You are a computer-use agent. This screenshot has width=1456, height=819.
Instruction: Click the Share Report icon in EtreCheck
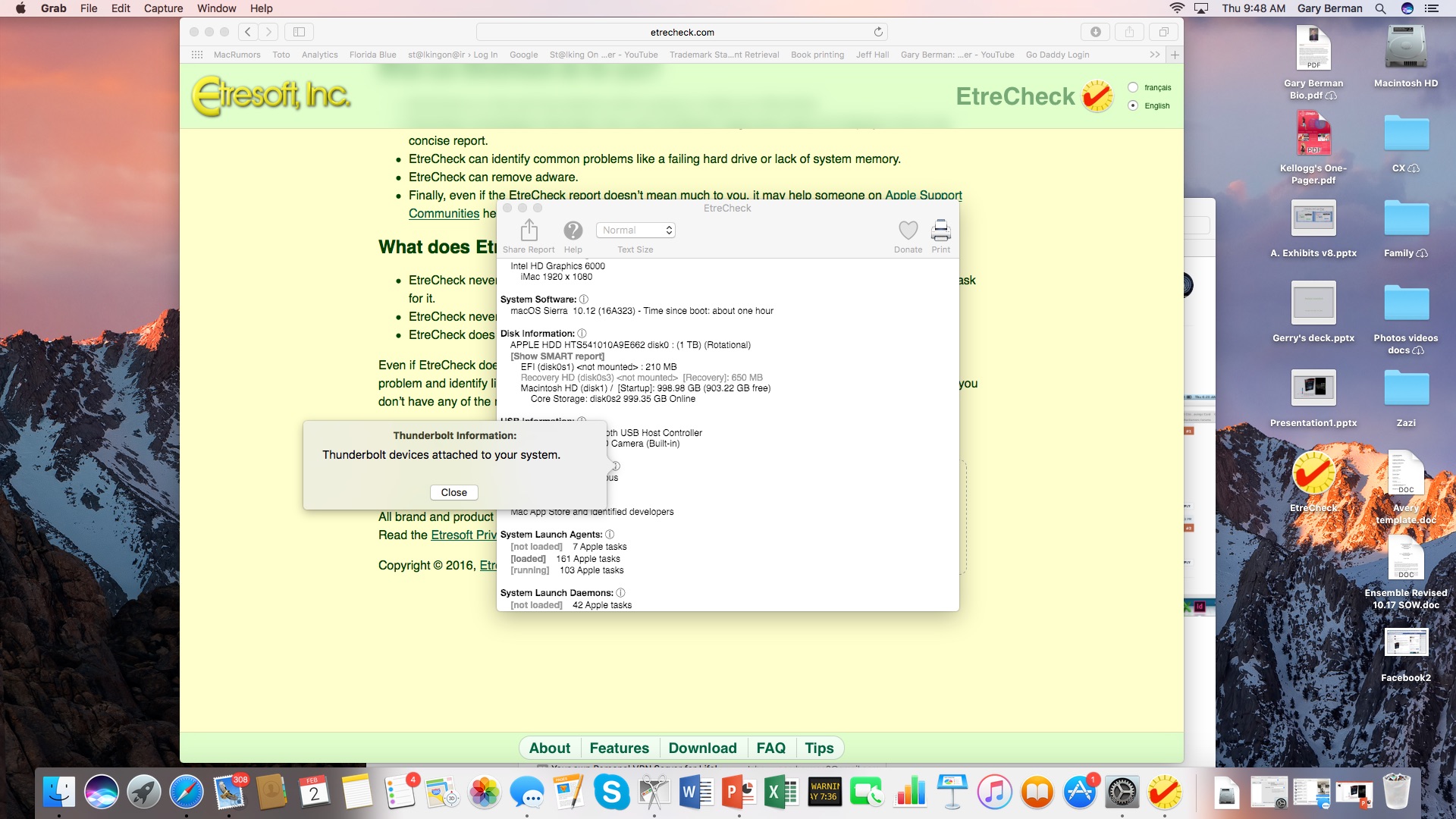[529, 230]
